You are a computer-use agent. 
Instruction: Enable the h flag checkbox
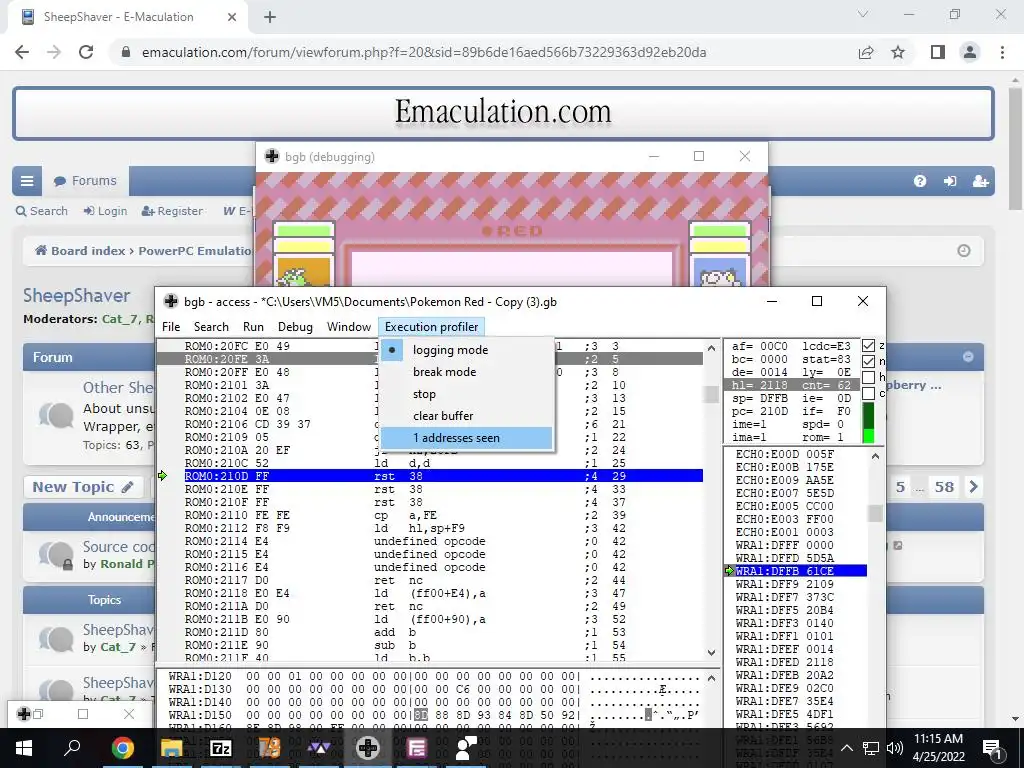tap(869, 377)
